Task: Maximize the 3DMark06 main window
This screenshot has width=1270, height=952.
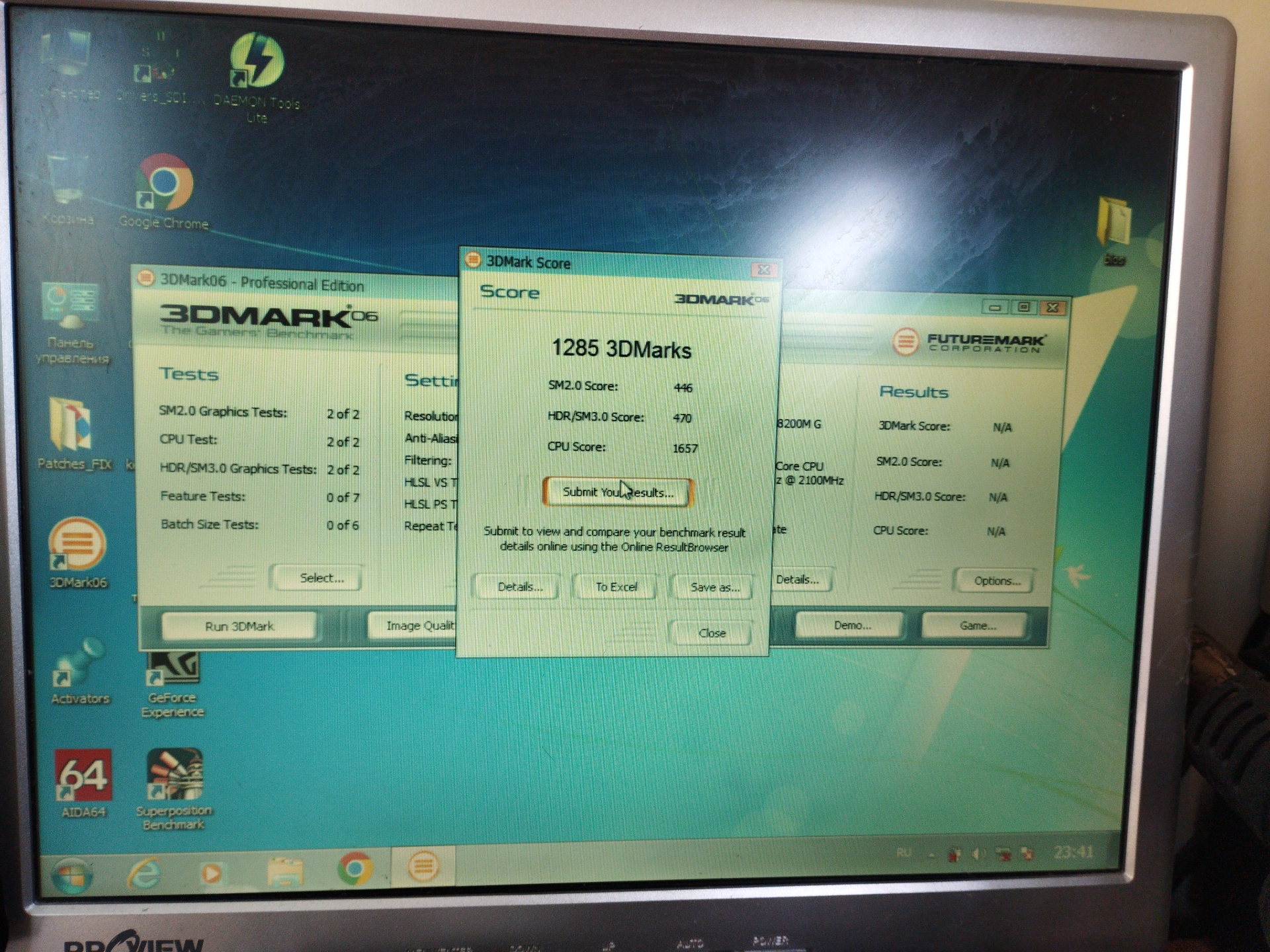Action: click(1024, 307)
